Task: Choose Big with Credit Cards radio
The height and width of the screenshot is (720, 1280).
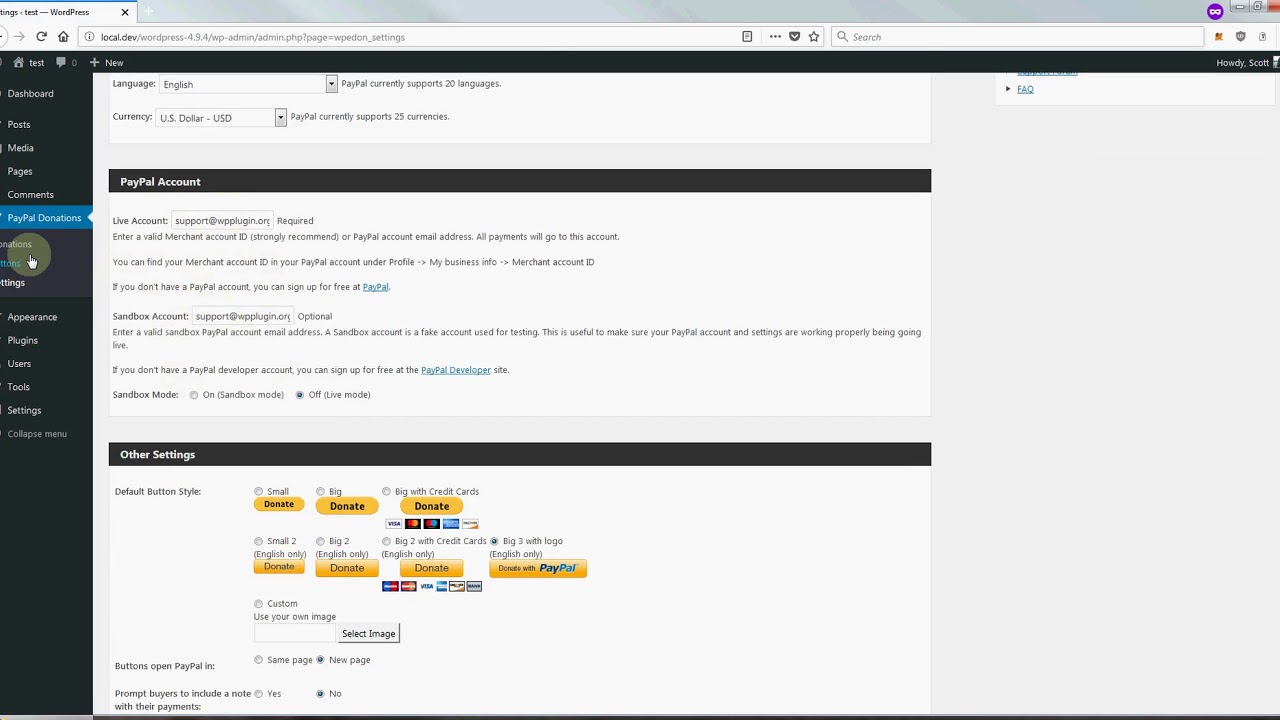Action: (x=386, y=492)
